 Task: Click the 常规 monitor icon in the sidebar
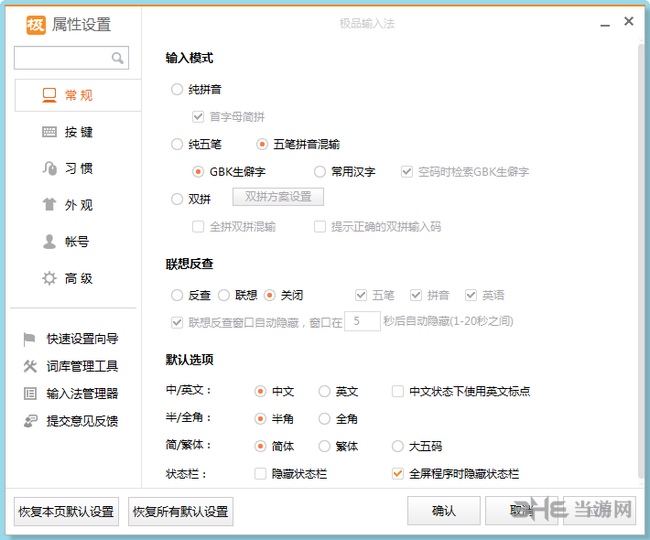click(x=49, y=95)
